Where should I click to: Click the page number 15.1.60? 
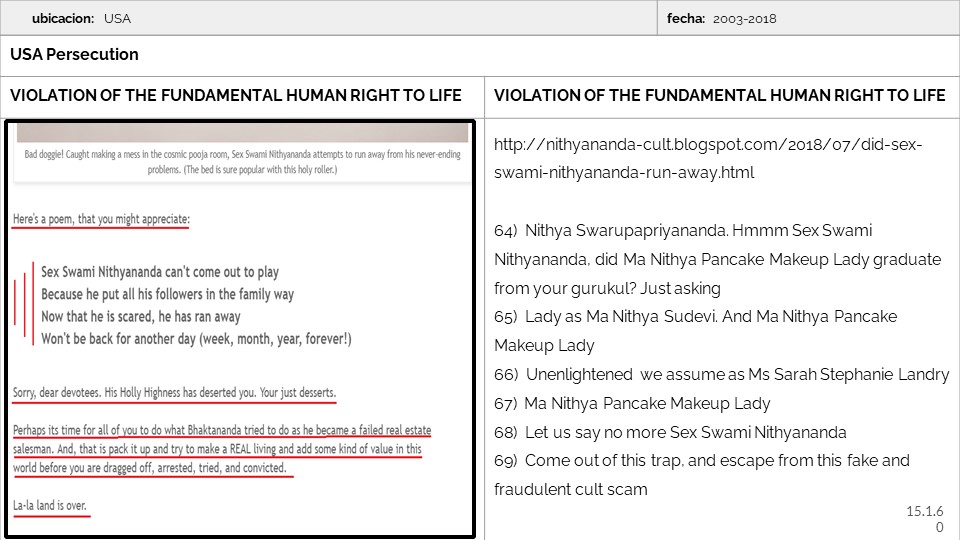point(925,519)
